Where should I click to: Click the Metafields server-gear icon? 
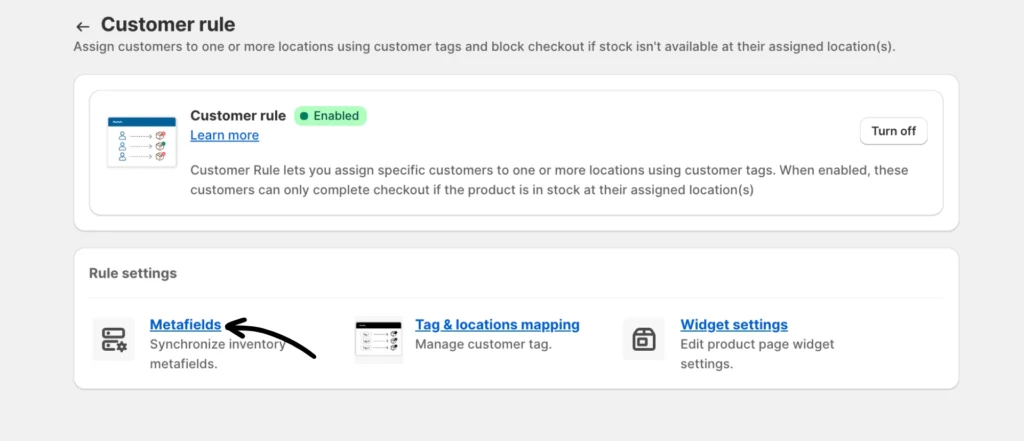[x=114, y=339]
